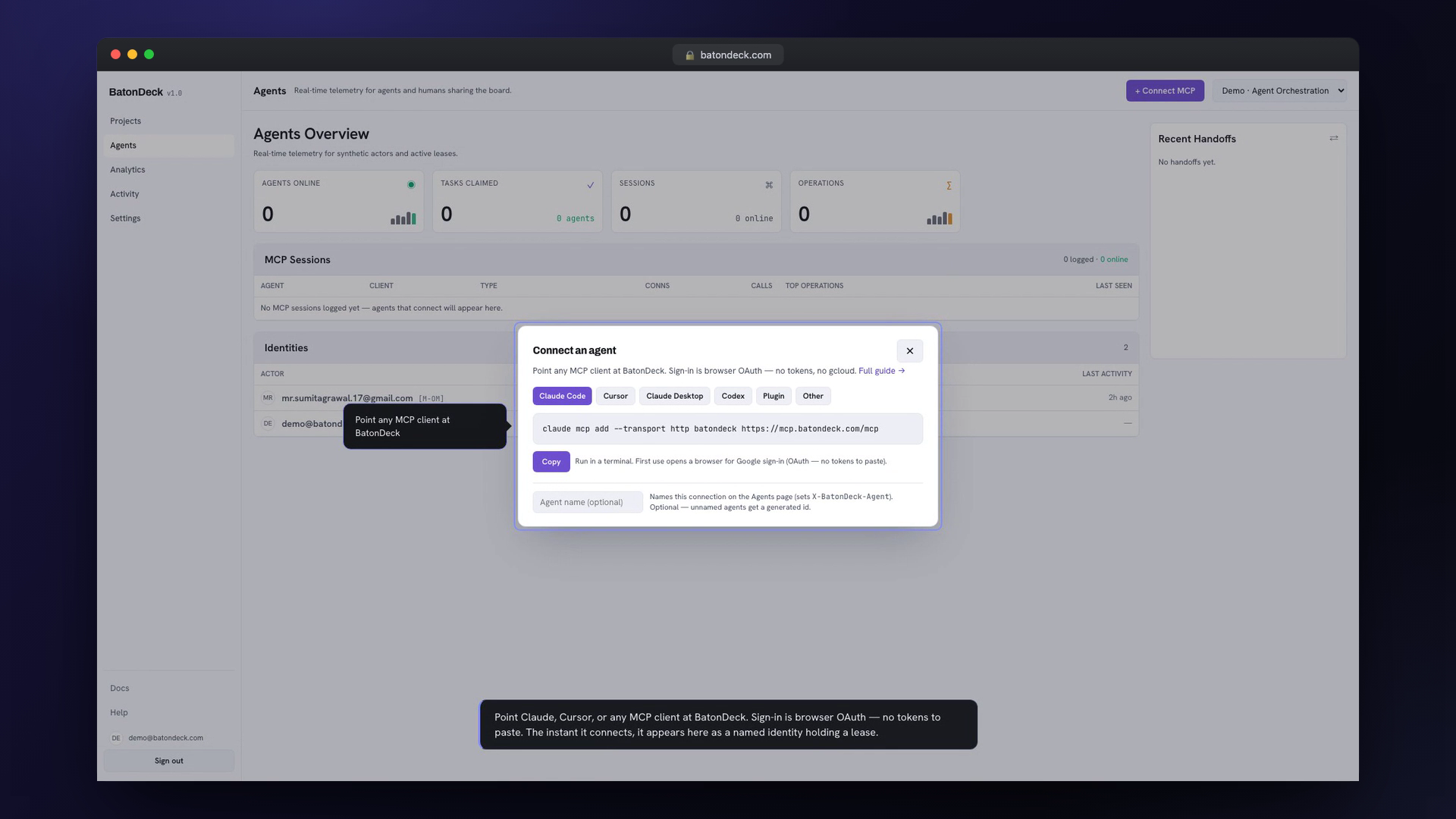Click the DE avatar beside demo@batondeck.com in sidebar

pyautogui.click(x=116, y=738)
